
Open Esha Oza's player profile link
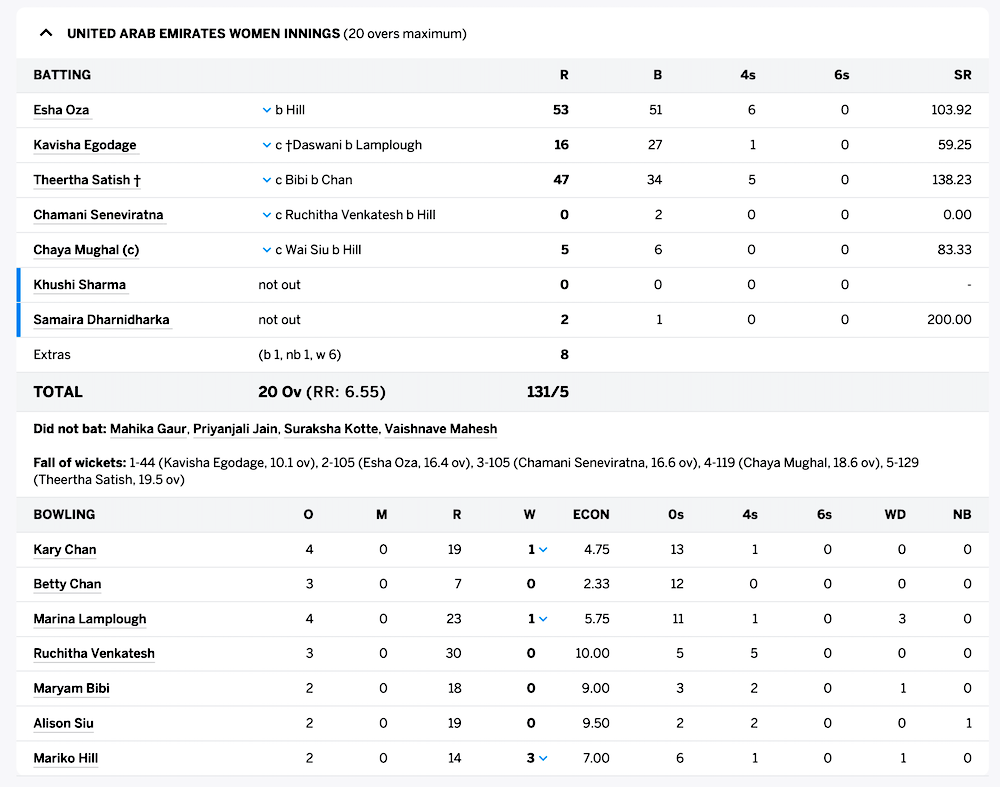click(62, 110)
